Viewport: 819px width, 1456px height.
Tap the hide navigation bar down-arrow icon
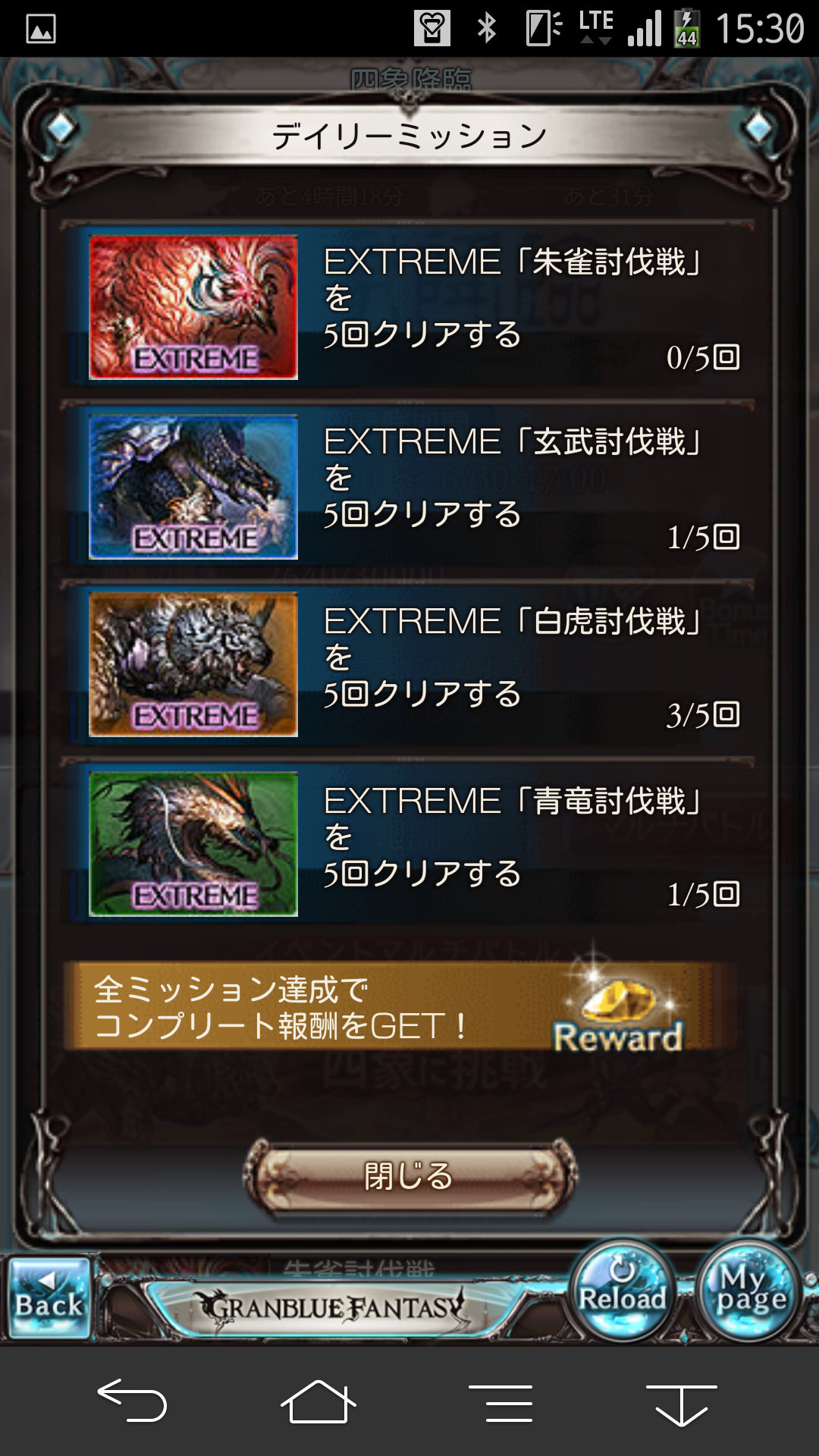coord(681,1404)
